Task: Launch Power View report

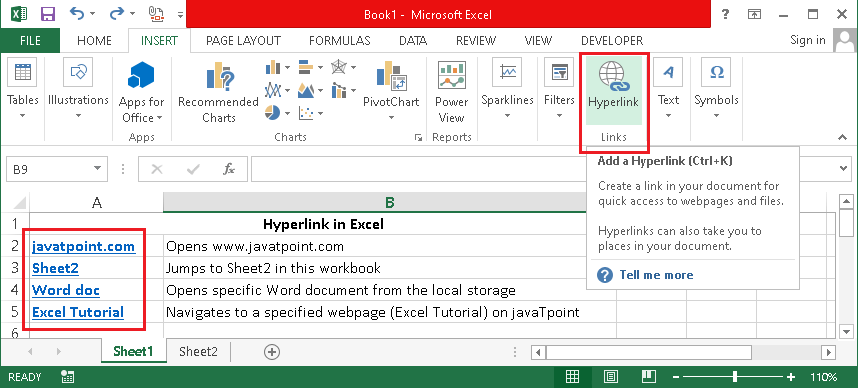Action: pyautogui.click(x=451, y=92)
